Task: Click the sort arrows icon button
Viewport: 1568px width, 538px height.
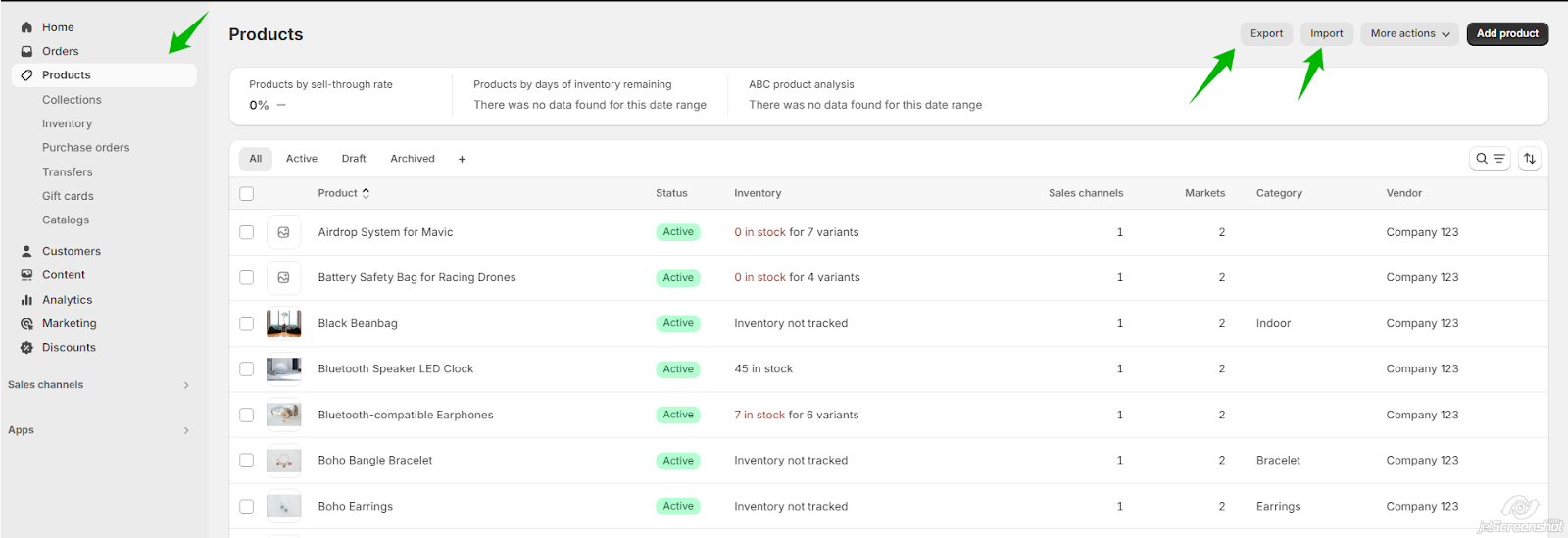Action: [x=1530, y=159]
